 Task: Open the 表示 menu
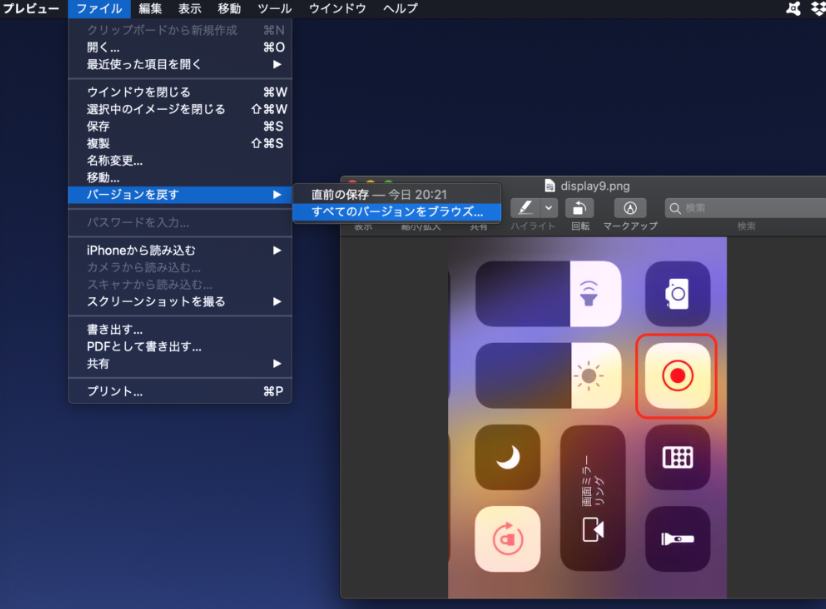pos(190,8)
